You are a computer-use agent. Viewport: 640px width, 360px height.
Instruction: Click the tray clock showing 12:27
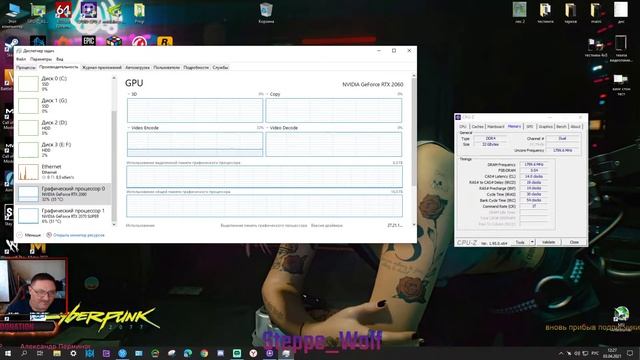tap(612, 353)
